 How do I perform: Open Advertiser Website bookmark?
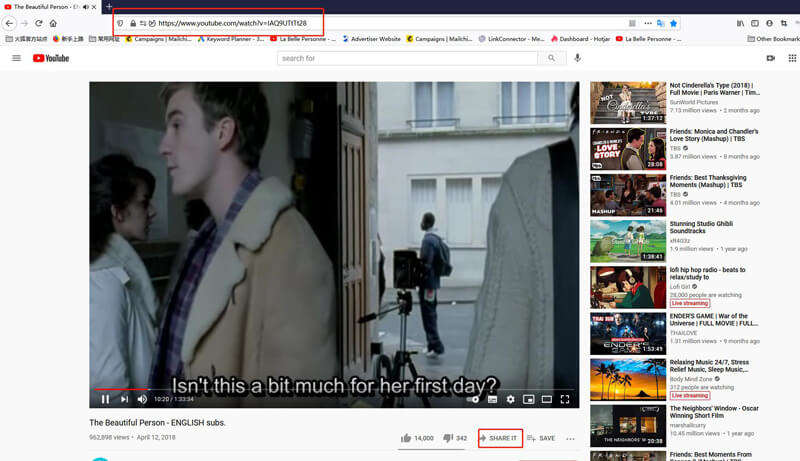[371, 39]
